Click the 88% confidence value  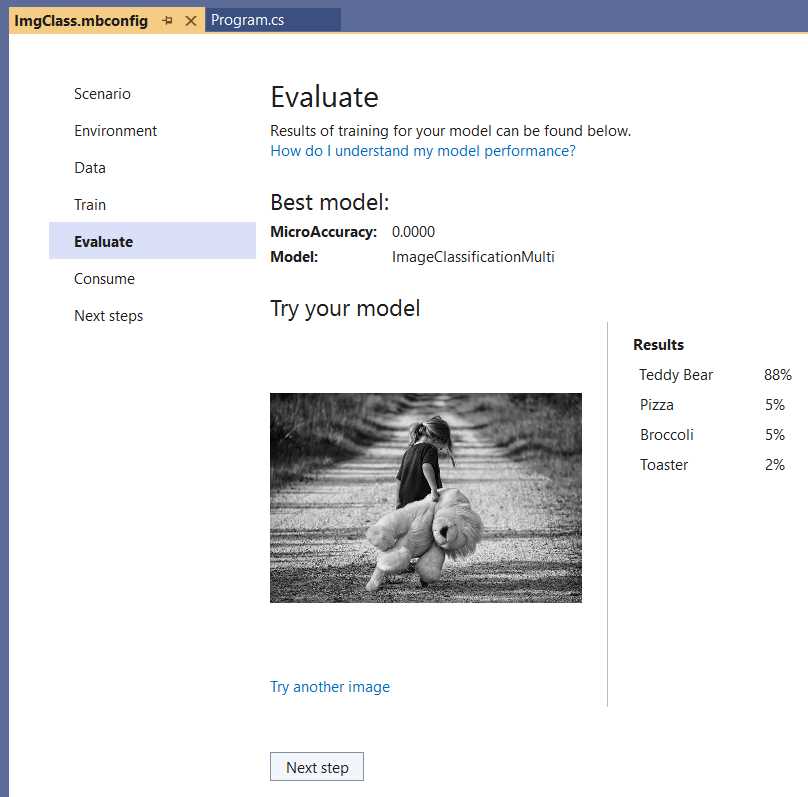[x=778, y=375]
